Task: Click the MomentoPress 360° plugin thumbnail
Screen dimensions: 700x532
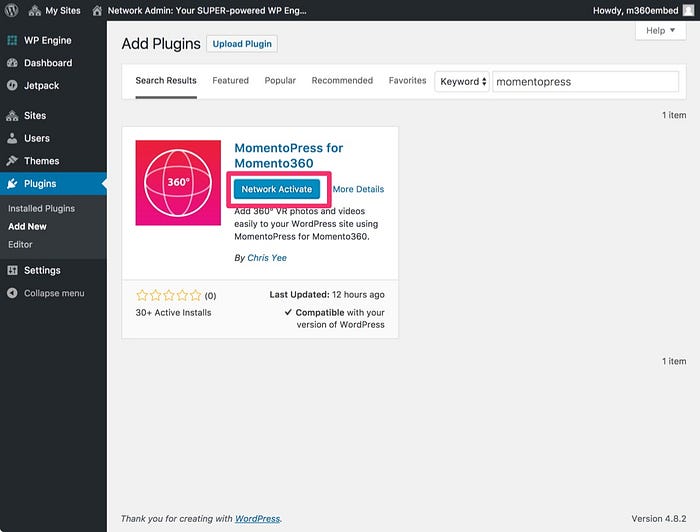Action: coord(178,183)
